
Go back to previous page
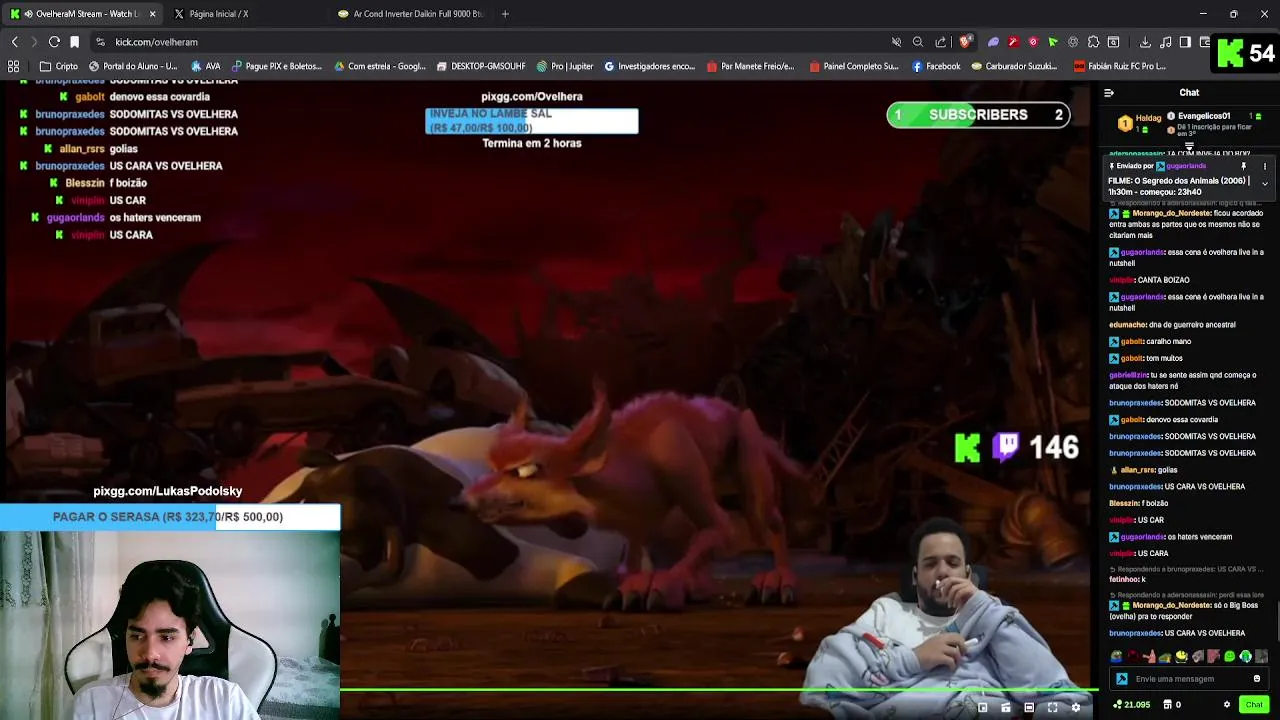[14, 42]
